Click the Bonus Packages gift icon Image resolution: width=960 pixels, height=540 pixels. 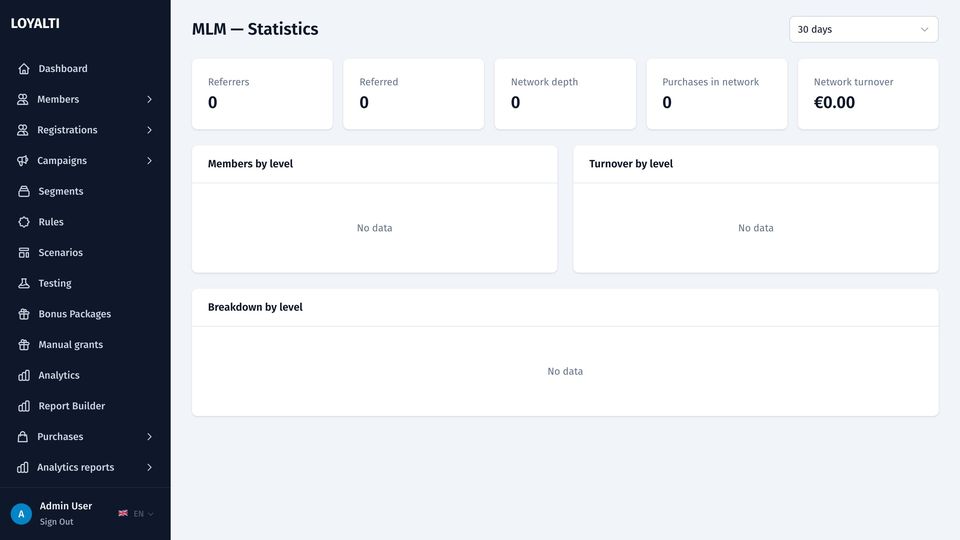(x=24, y=313)
